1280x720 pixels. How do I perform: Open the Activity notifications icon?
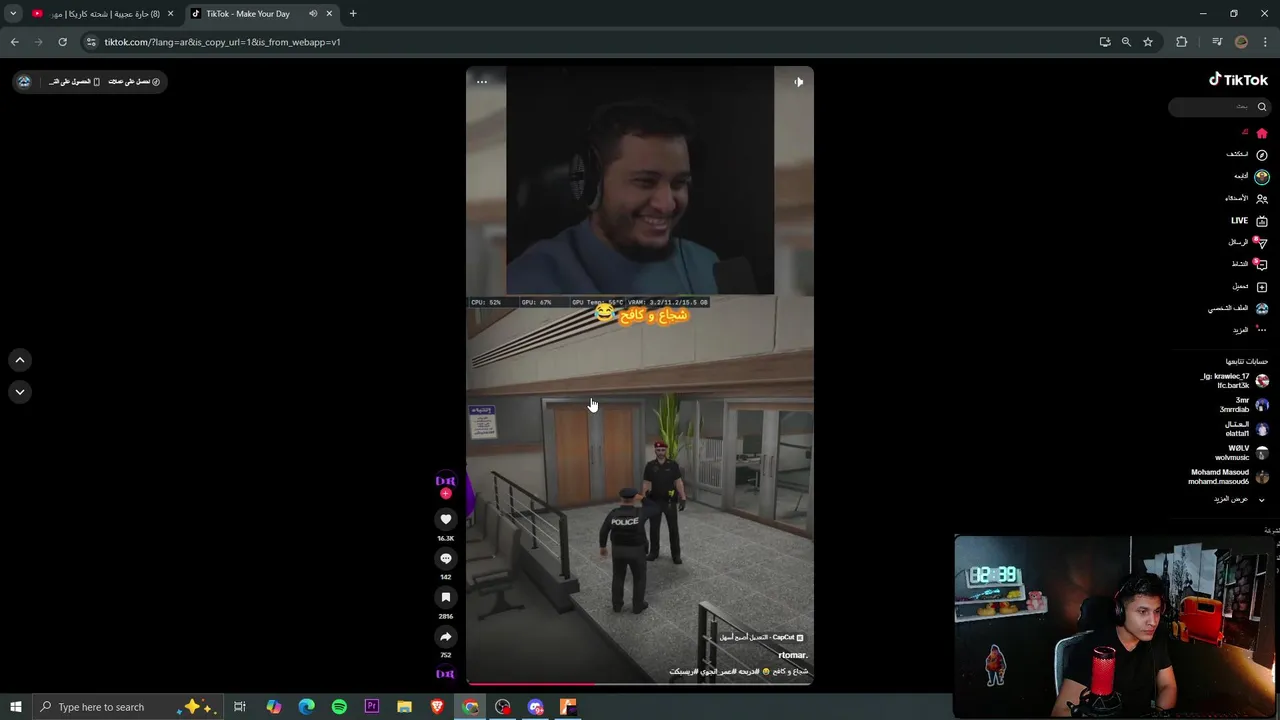point(1262,264)
